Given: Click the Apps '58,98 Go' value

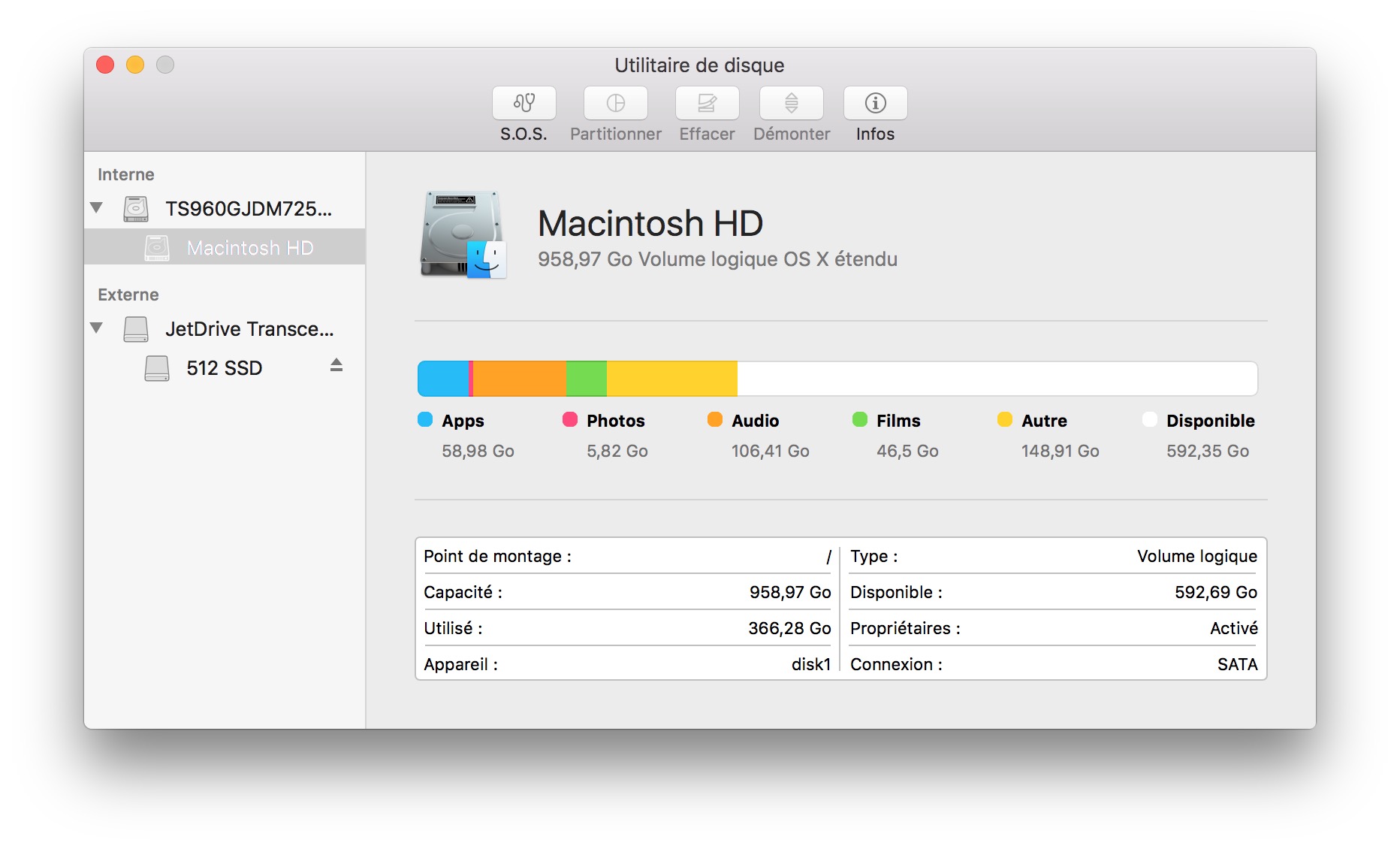Looking at the screenshot, I should 478,451.
